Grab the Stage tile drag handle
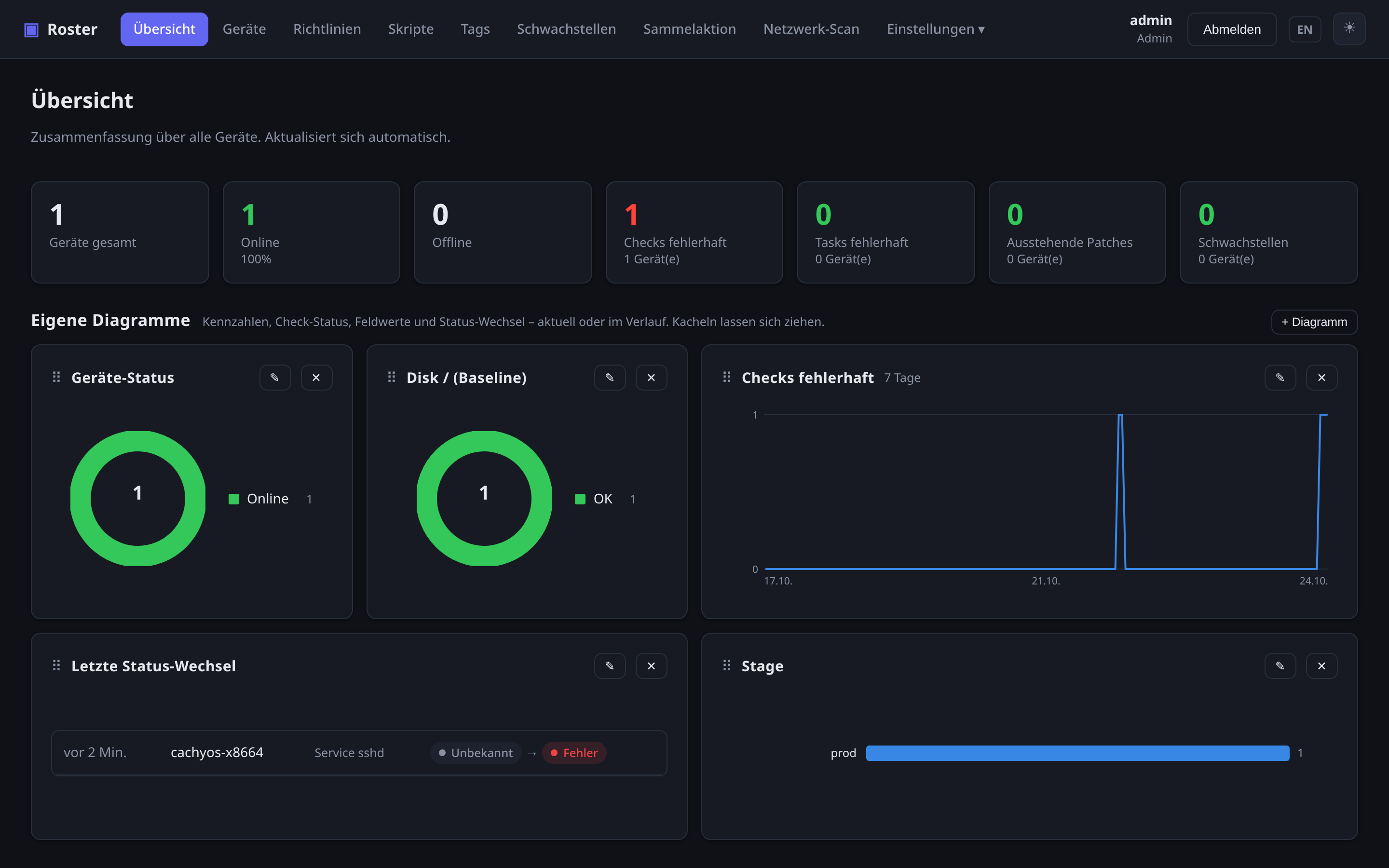Viewport: 1389px width, 868px height. (x=727, y=665)
